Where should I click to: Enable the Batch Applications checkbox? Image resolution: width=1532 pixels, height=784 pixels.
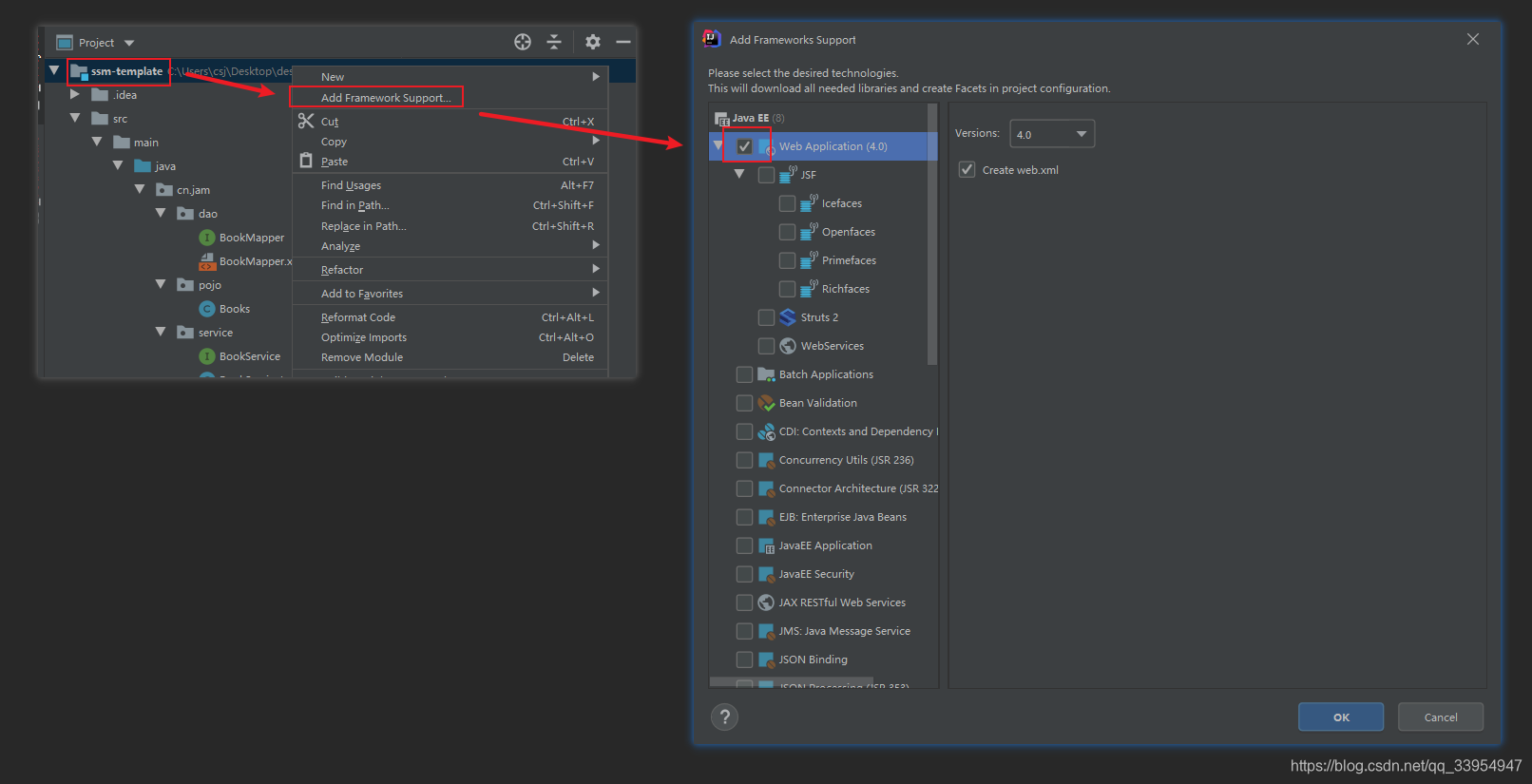click(744, 374)
